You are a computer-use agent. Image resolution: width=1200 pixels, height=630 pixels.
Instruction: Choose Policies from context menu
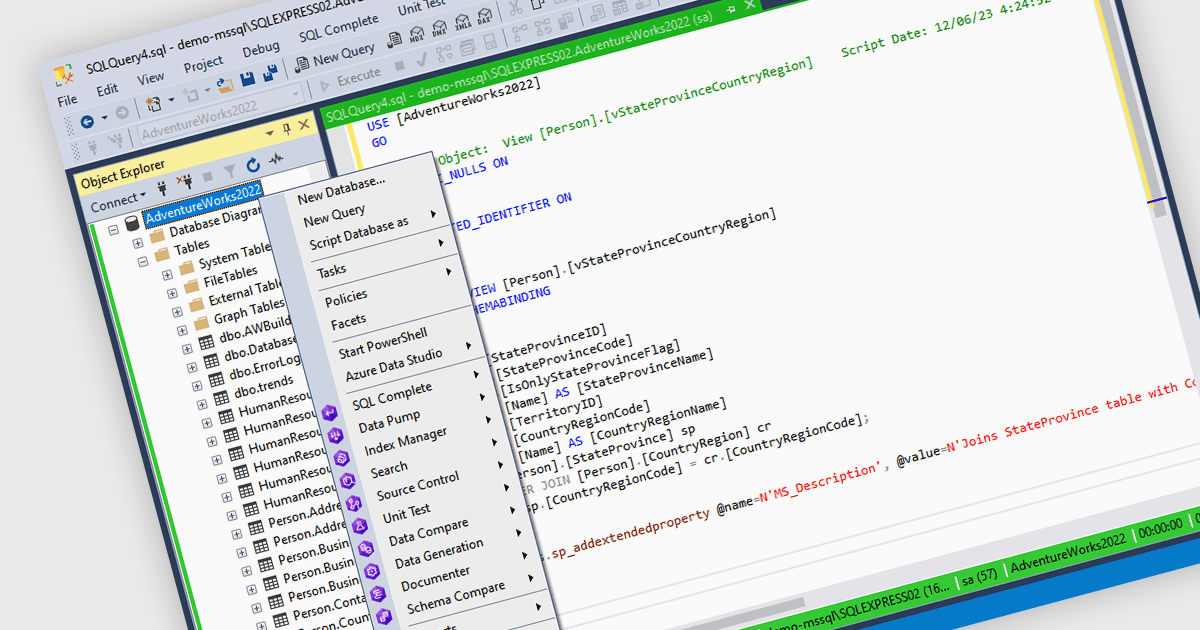346,297
